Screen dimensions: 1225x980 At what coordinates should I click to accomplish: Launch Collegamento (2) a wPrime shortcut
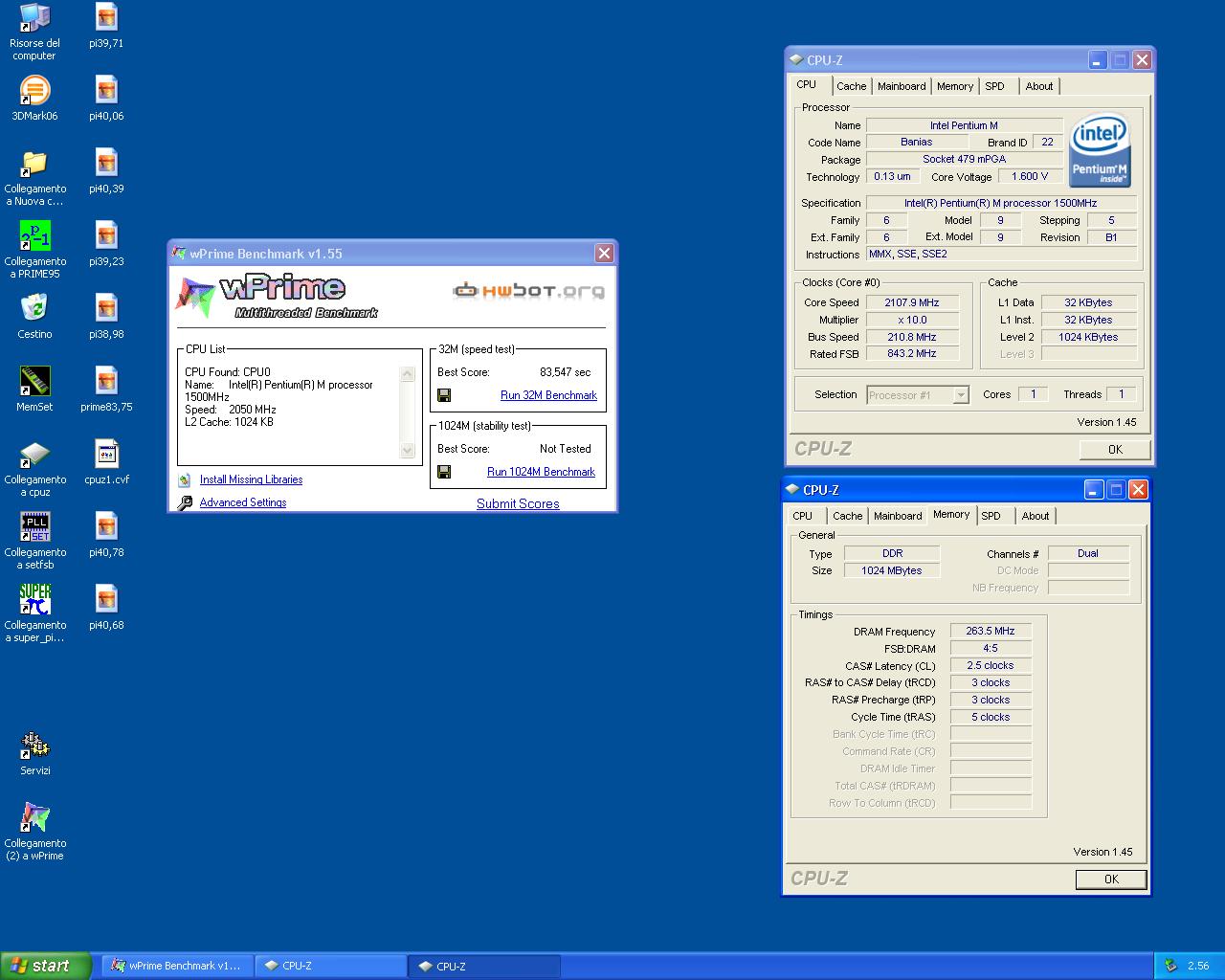click(34, 817)
